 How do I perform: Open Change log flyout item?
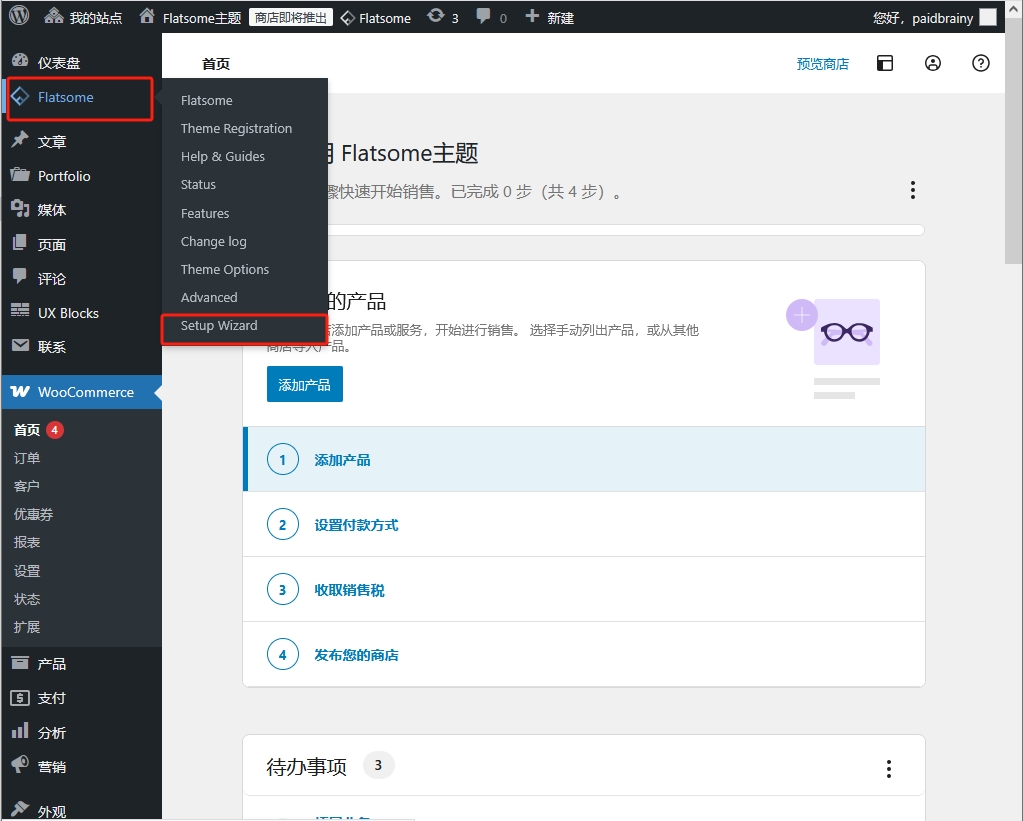[x=213, y=241]
